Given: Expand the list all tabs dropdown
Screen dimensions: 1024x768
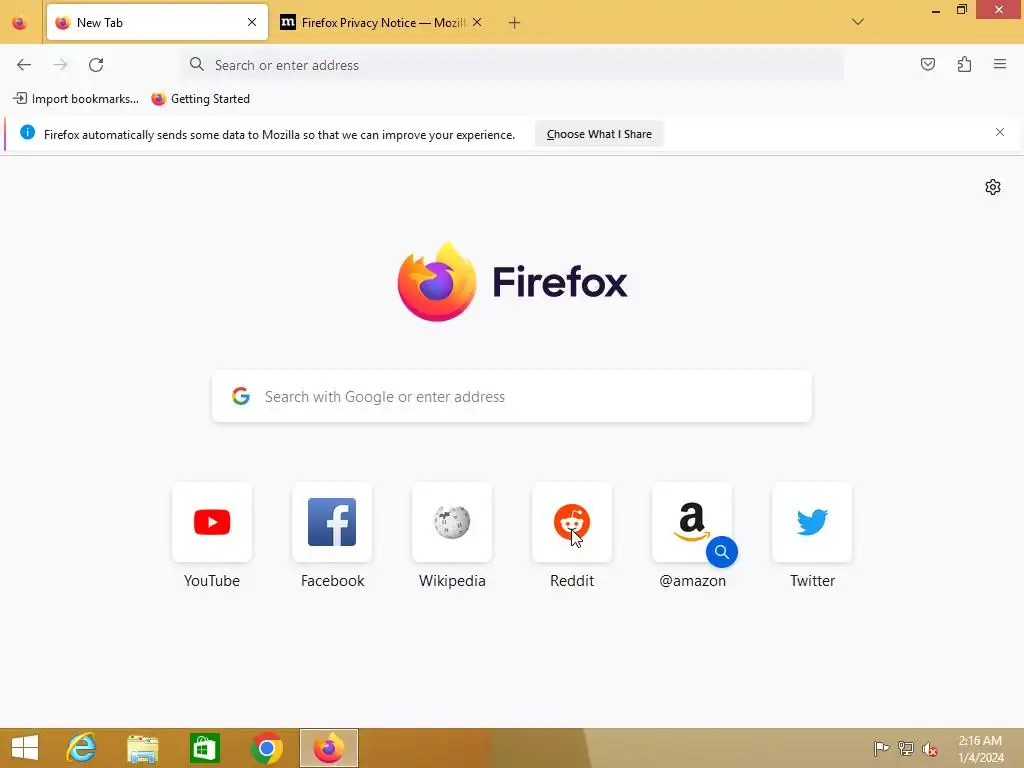Looking at the screenshot, I should [x=857, y=22].
